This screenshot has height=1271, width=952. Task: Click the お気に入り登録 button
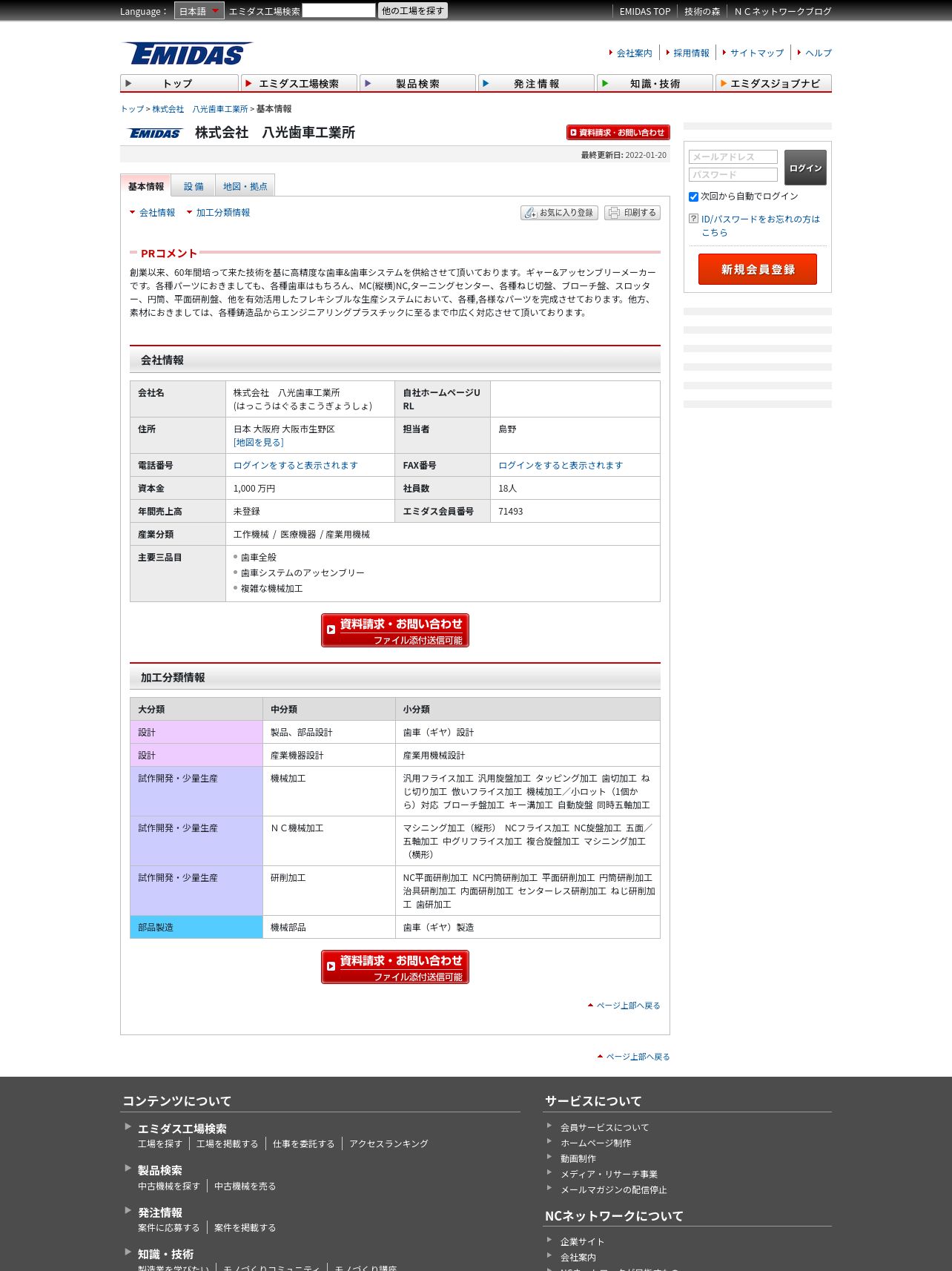click(559, 213)
